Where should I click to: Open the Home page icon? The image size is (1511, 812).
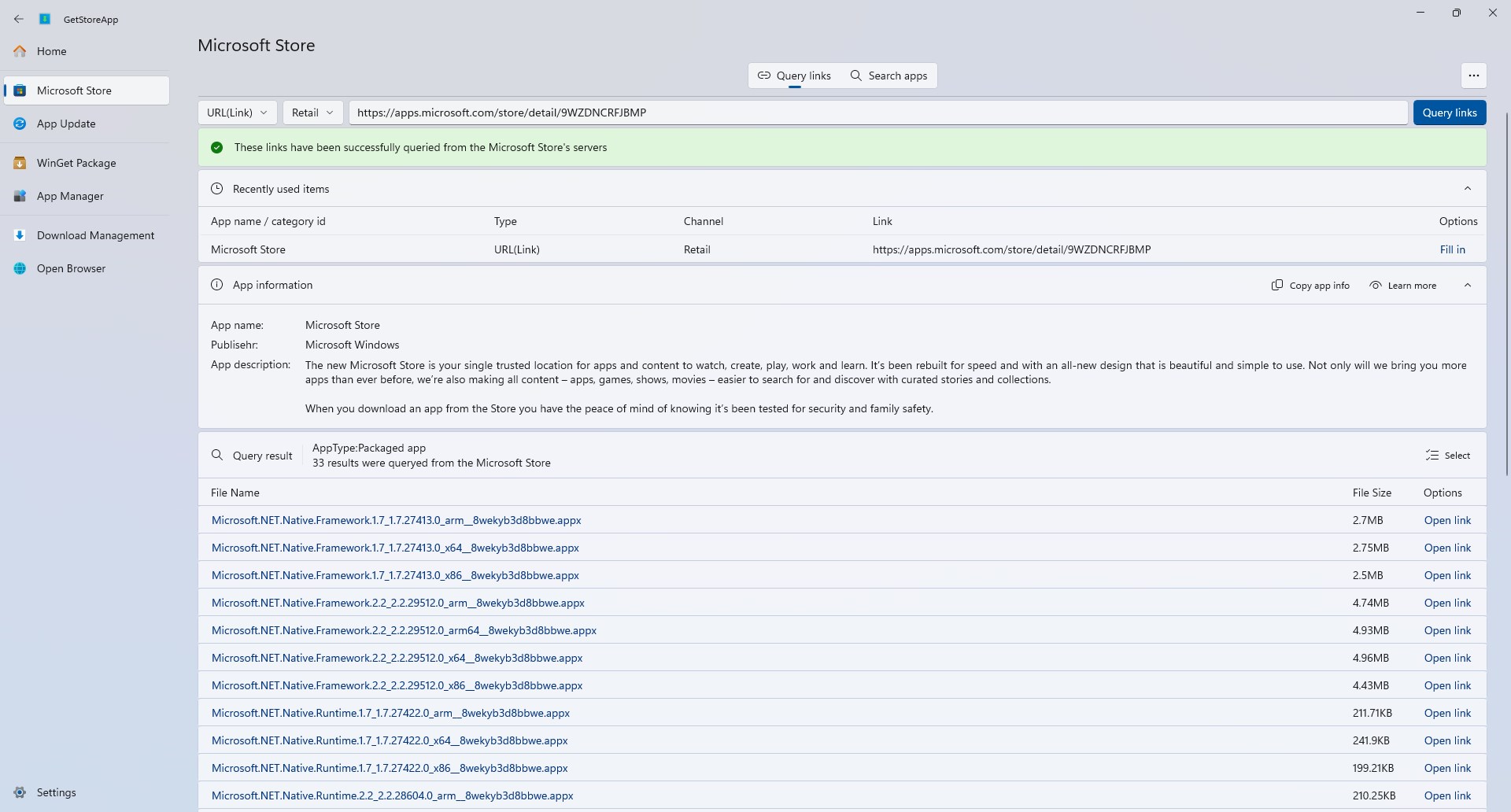click(20, 51)
